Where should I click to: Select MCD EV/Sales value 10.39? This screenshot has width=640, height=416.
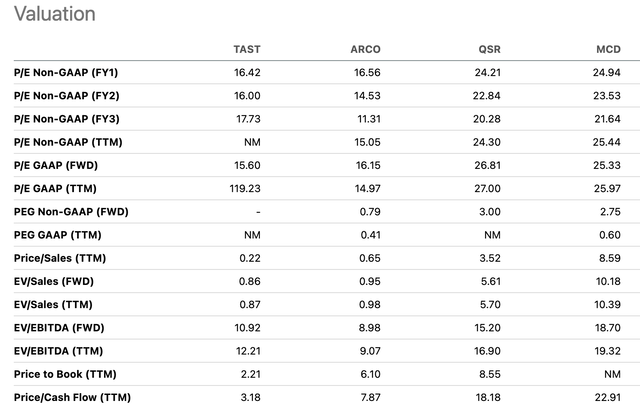(607, 304)
